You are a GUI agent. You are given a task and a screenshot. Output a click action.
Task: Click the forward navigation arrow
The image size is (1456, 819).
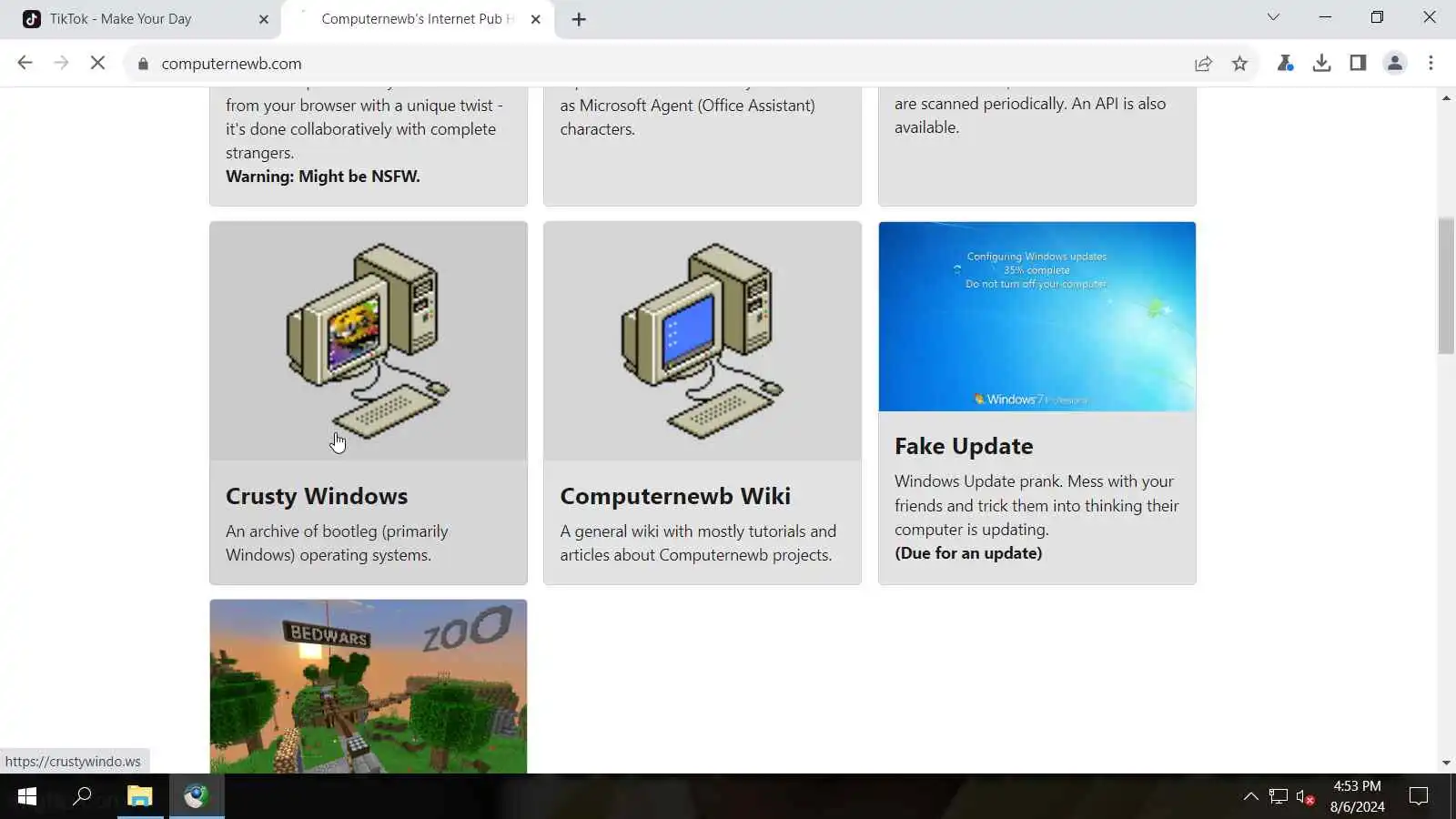61,63
